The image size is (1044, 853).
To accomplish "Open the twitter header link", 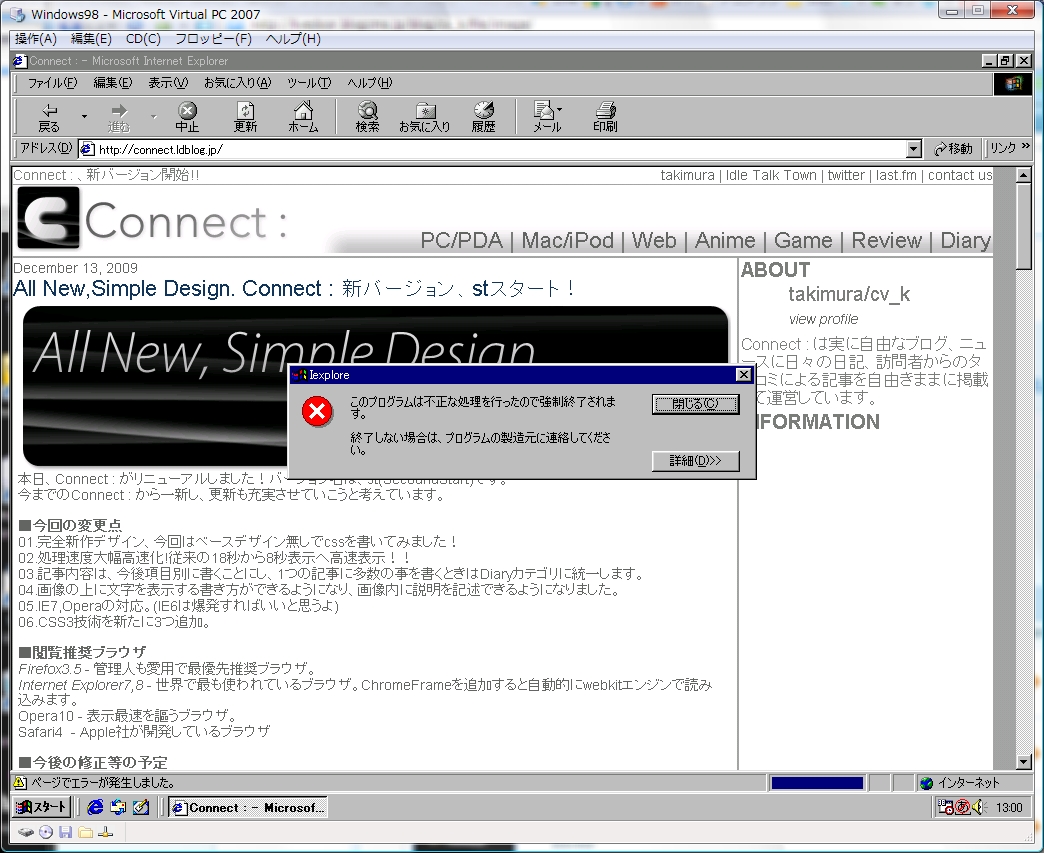I will [x=846, y=175].
